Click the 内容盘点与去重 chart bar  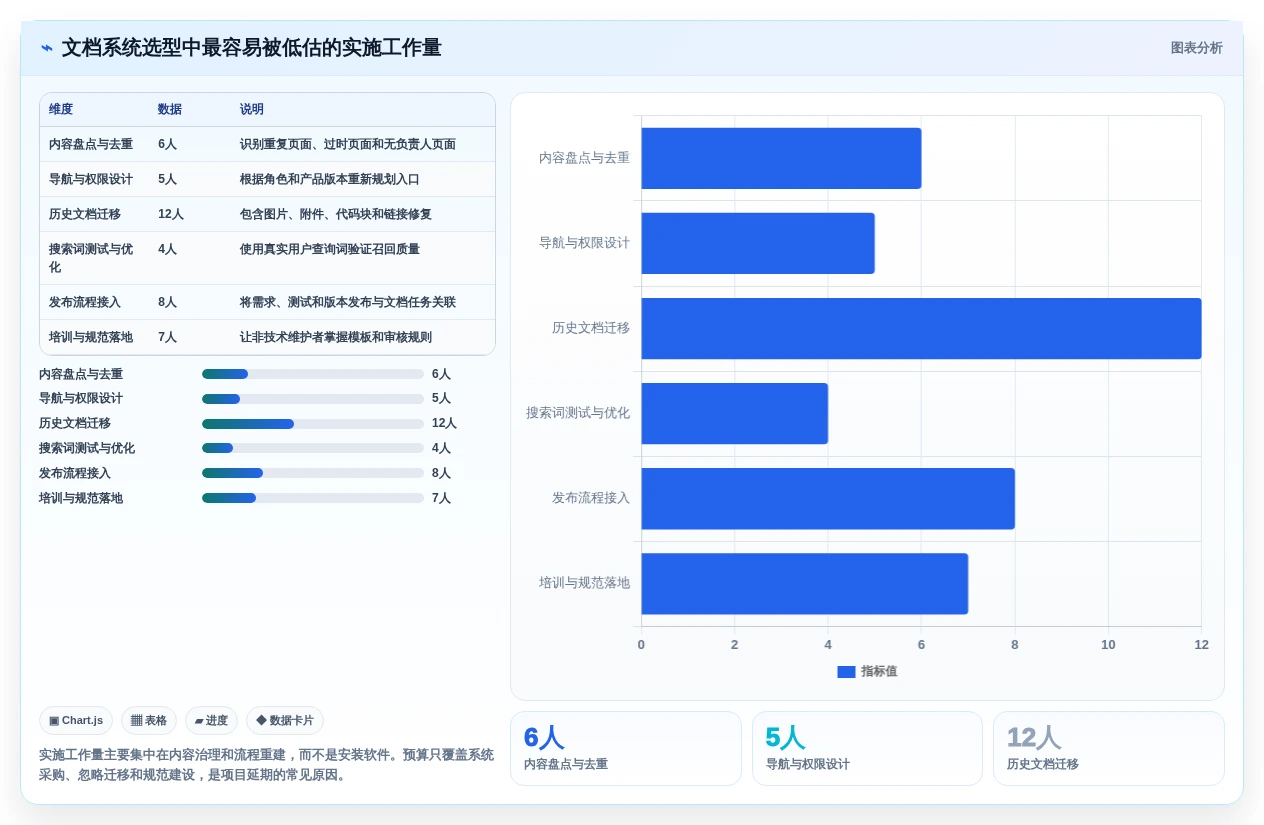point(781,158)
